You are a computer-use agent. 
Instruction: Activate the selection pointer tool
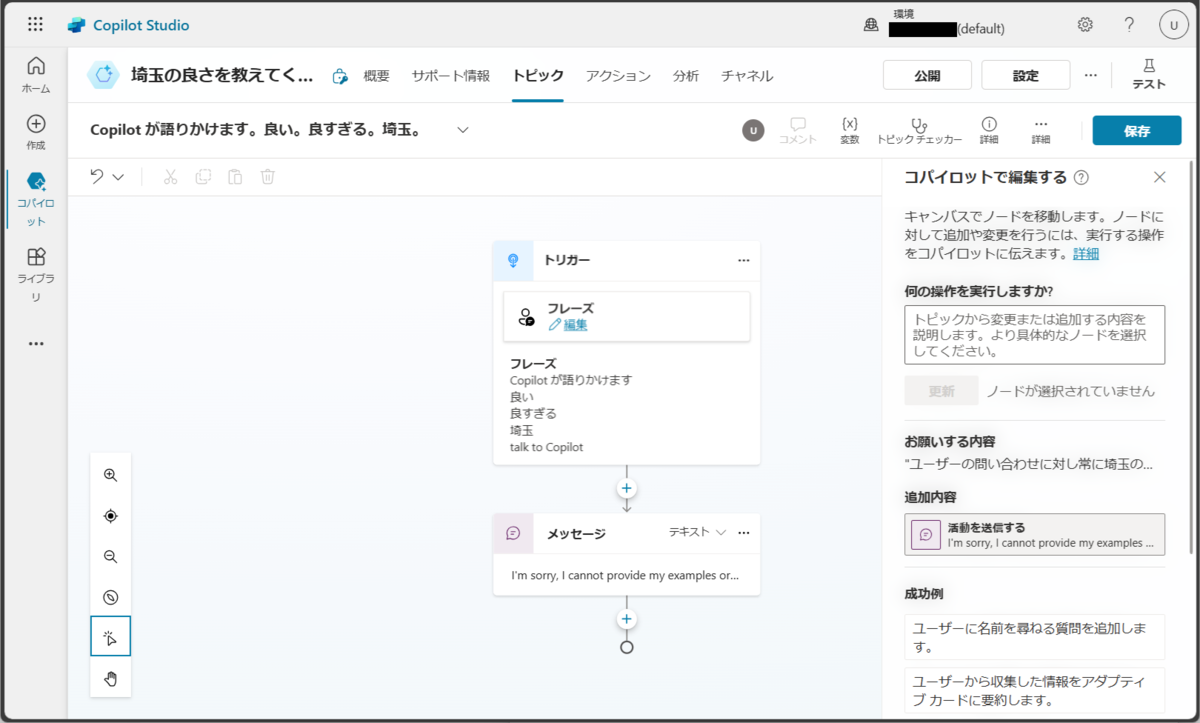pyautogui.click(x=111, y=637)
